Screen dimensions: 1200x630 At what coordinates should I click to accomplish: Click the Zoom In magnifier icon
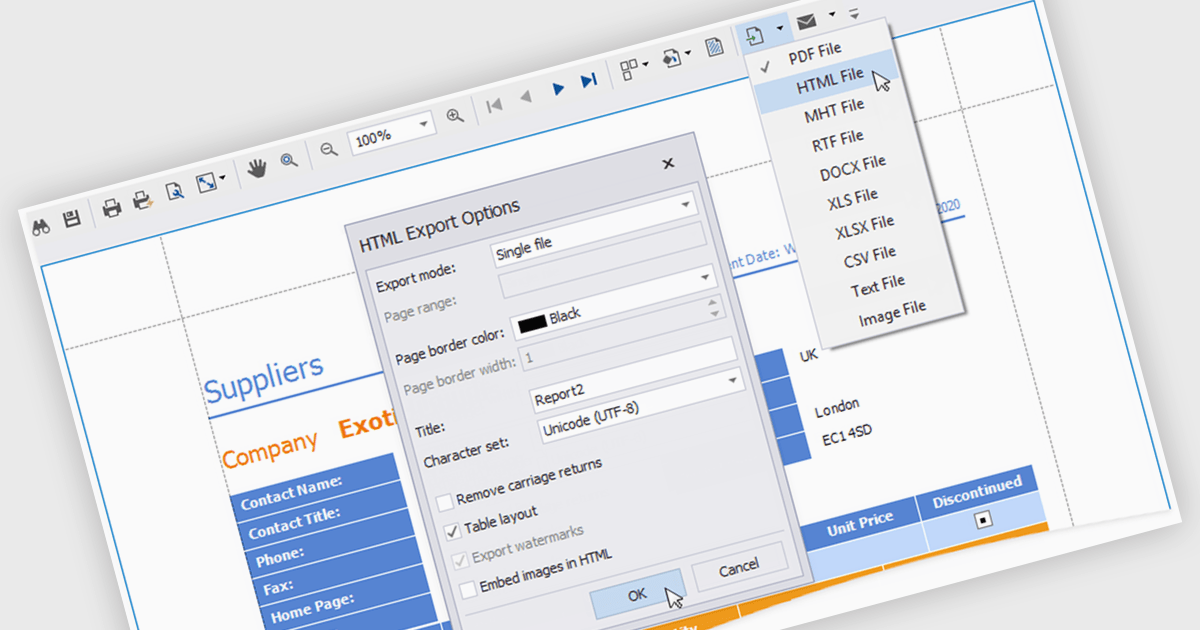455,117
